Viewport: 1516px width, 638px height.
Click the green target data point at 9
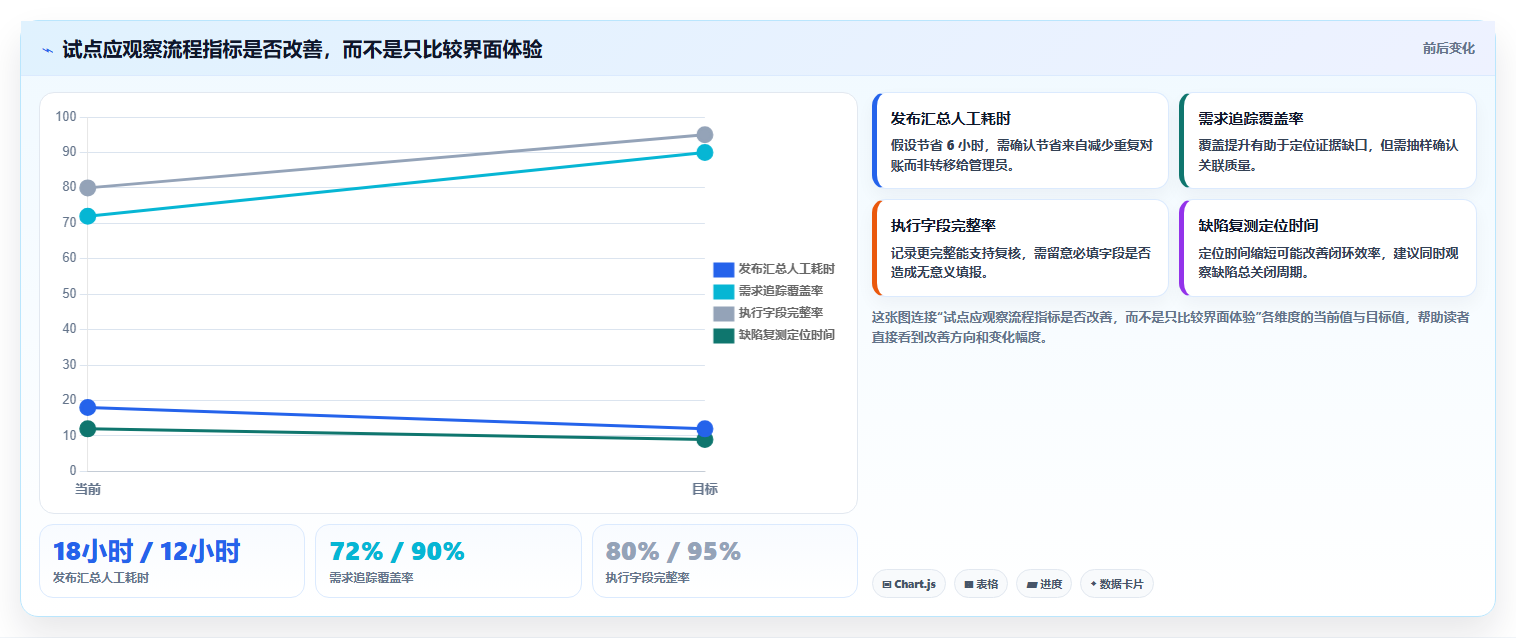coord(705,440)
